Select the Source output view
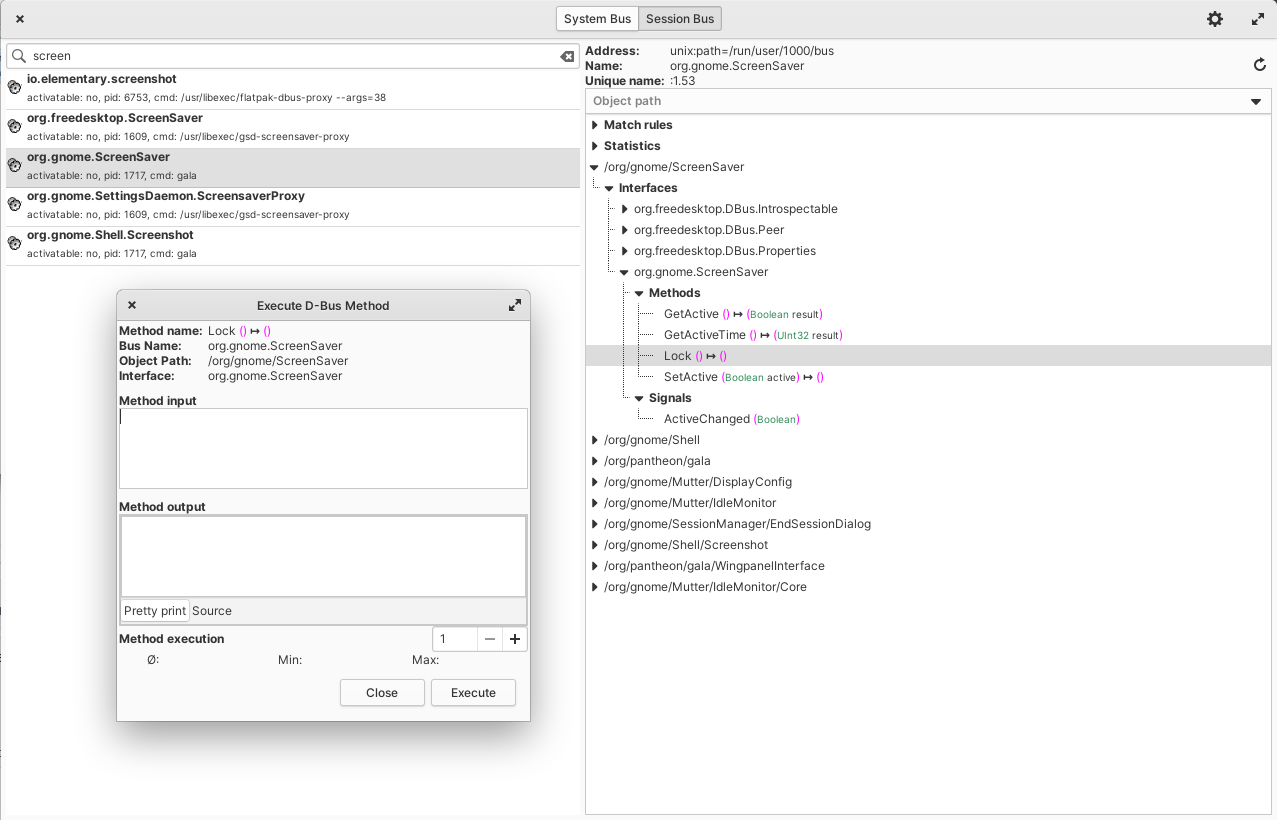Screen dimensions: 1277x820 point(212,611)
